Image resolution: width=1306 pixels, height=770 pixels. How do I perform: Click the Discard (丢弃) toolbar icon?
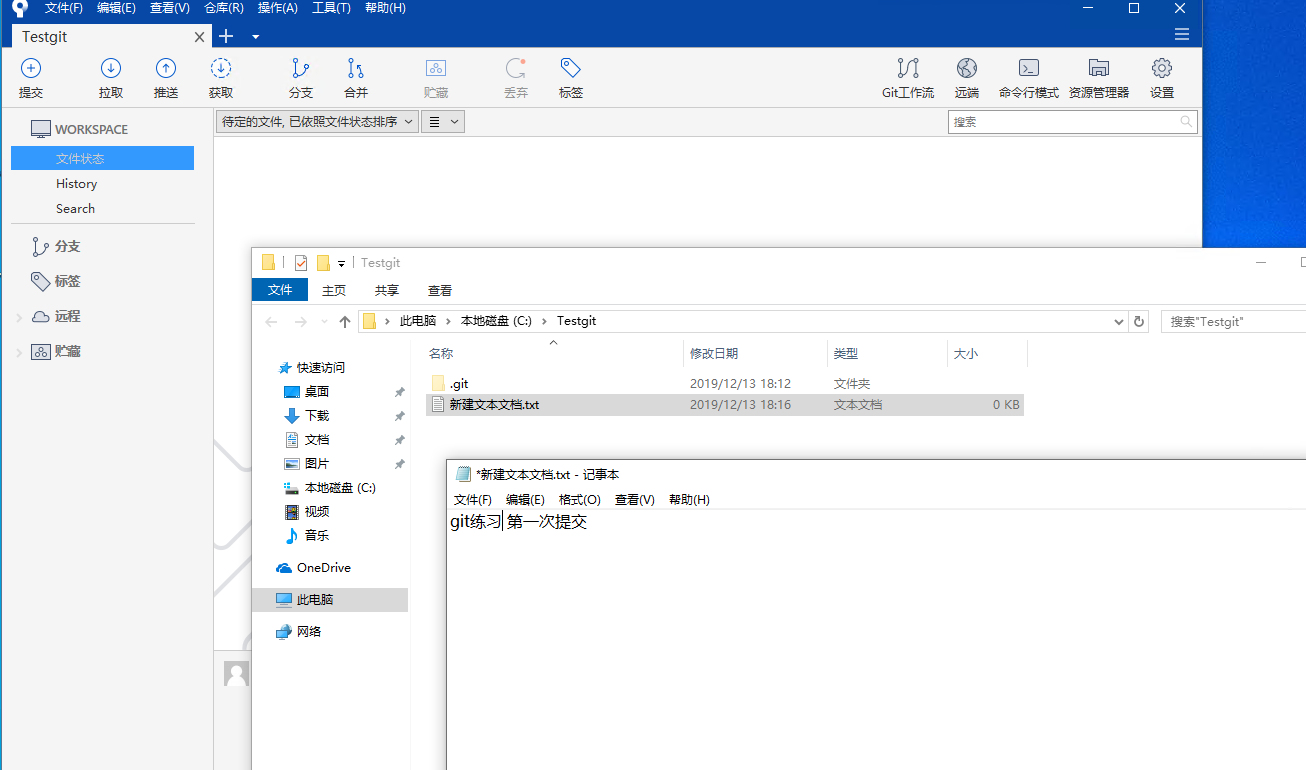point(516,69)
